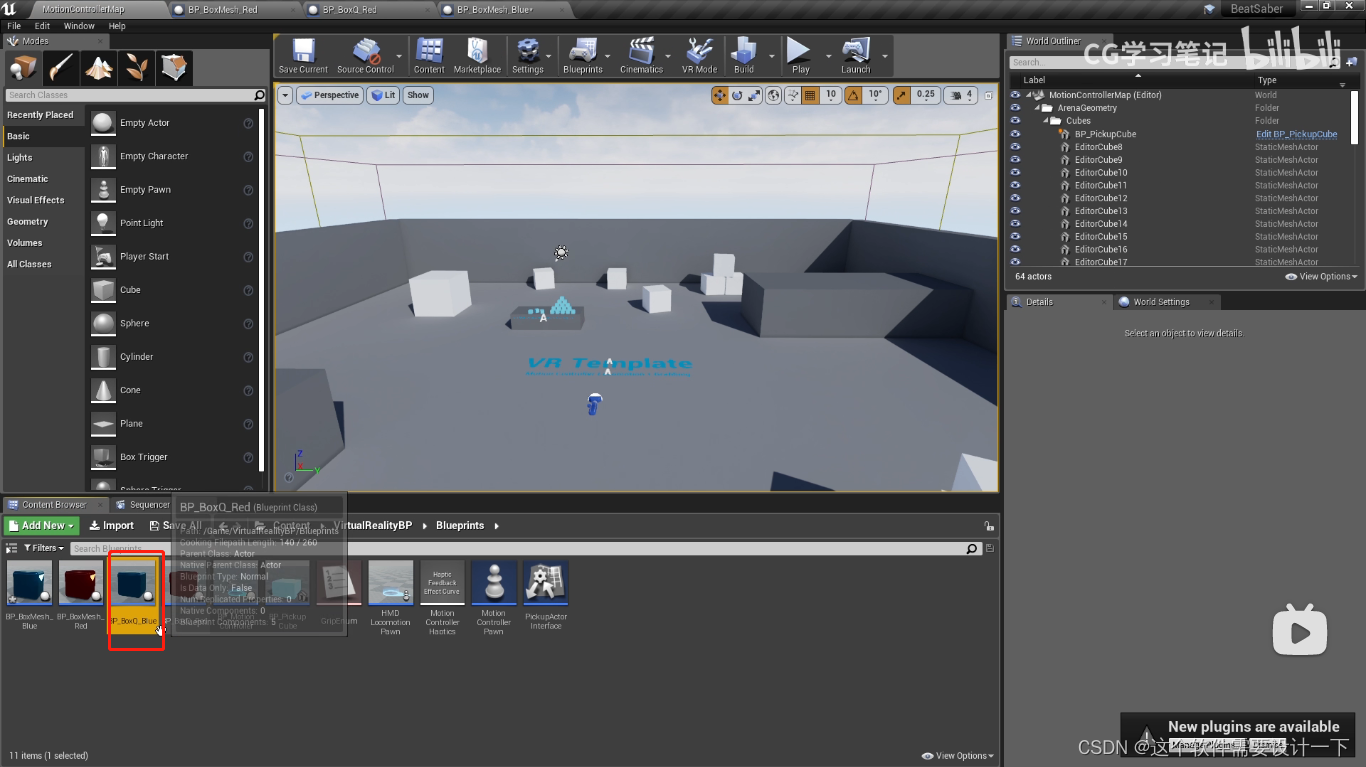
Task: Select the Lights category in Modes
Action: [44, 158]
